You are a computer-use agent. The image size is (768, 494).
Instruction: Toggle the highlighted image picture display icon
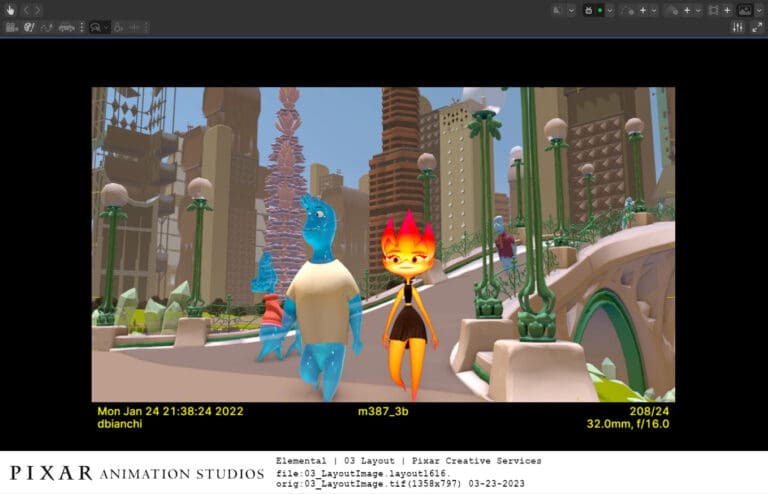click(x=745, y=10)
